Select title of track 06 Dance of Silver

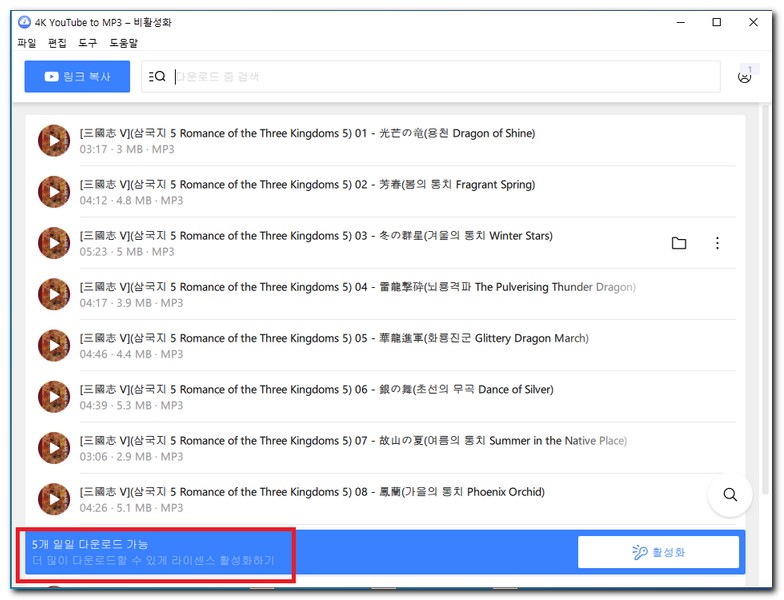point(316,390)
